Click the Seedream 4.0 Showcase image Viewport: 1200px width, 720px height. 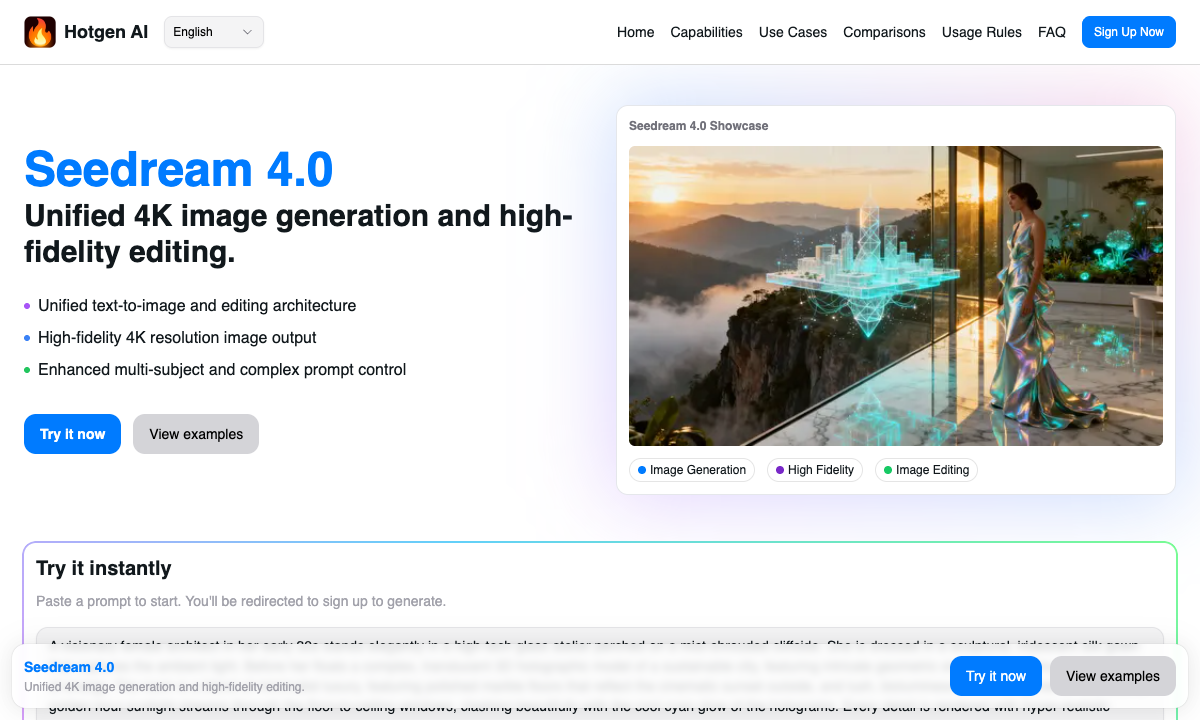(x=895, y=295)
